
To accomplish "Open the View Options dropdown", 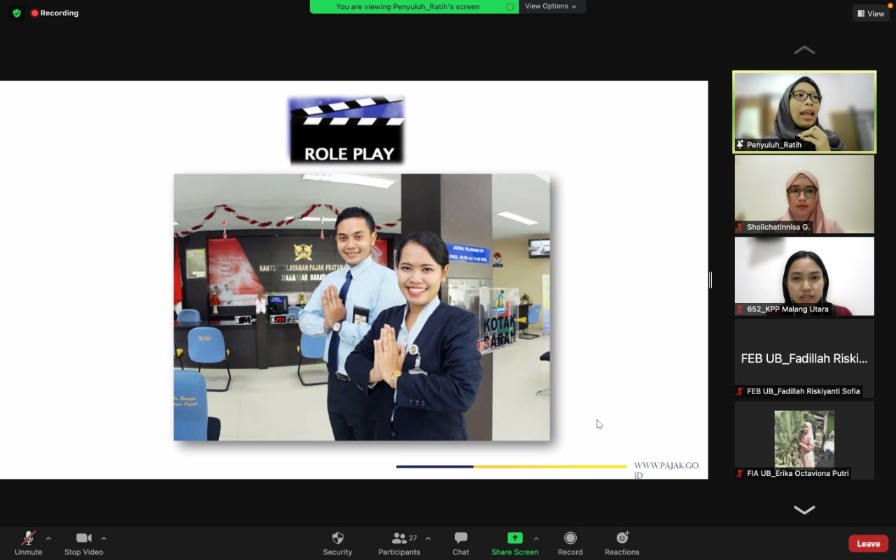I will coord(551,6).
